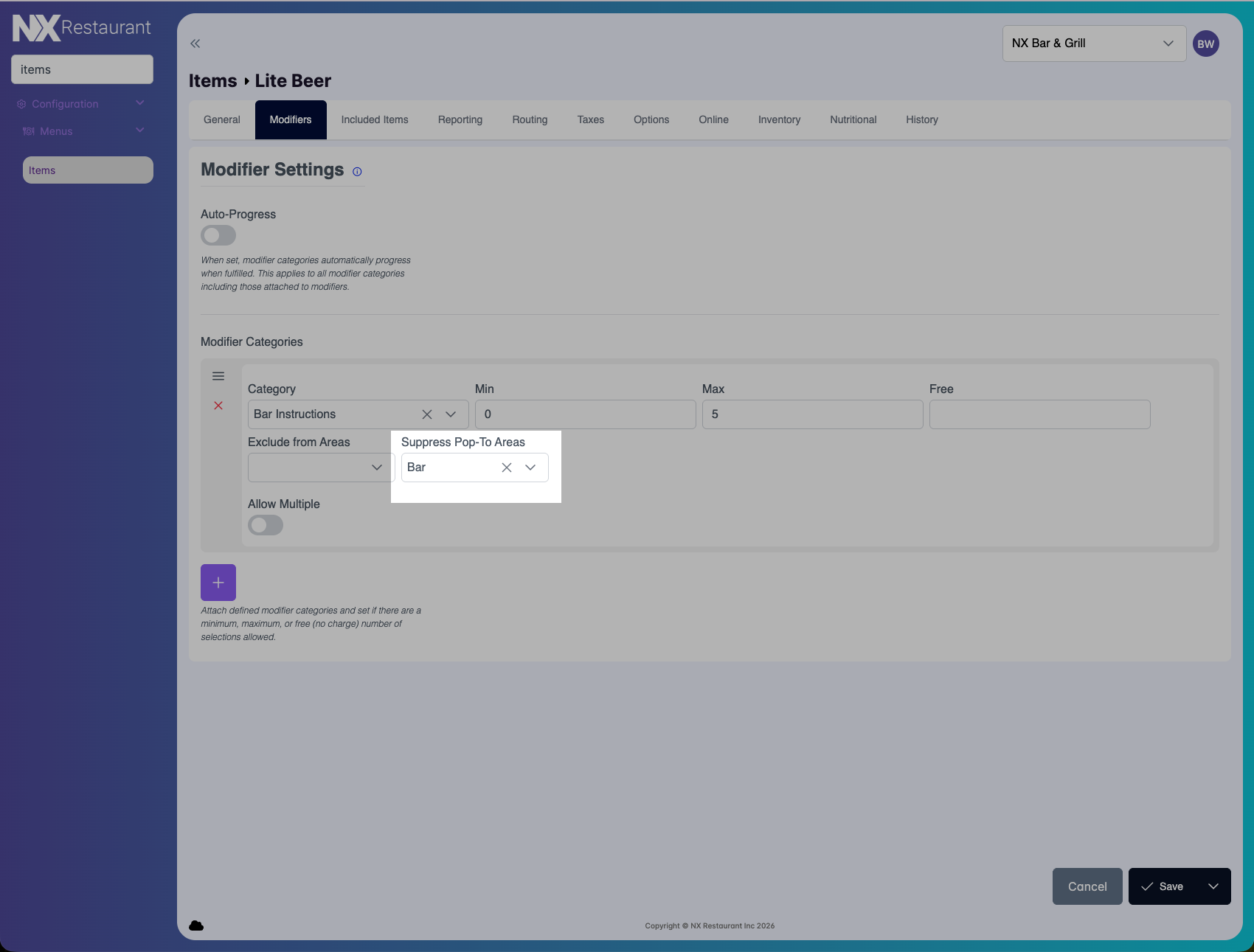1254x952 pixels.
Task: Click the Save button
Action: click(x=1163, y=886)
